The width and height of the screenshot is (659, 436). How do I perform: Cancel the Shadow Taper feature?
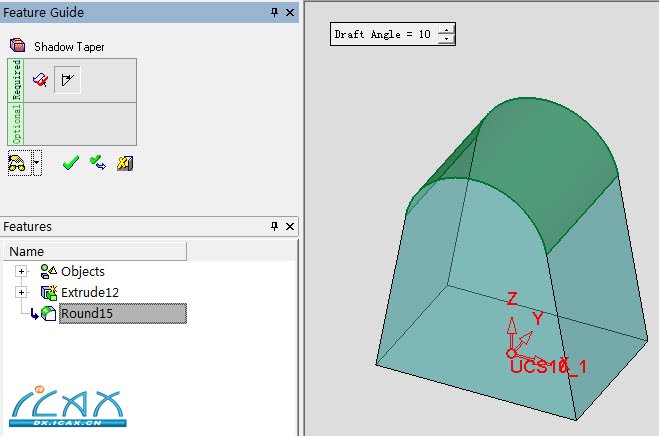point(124,163)
